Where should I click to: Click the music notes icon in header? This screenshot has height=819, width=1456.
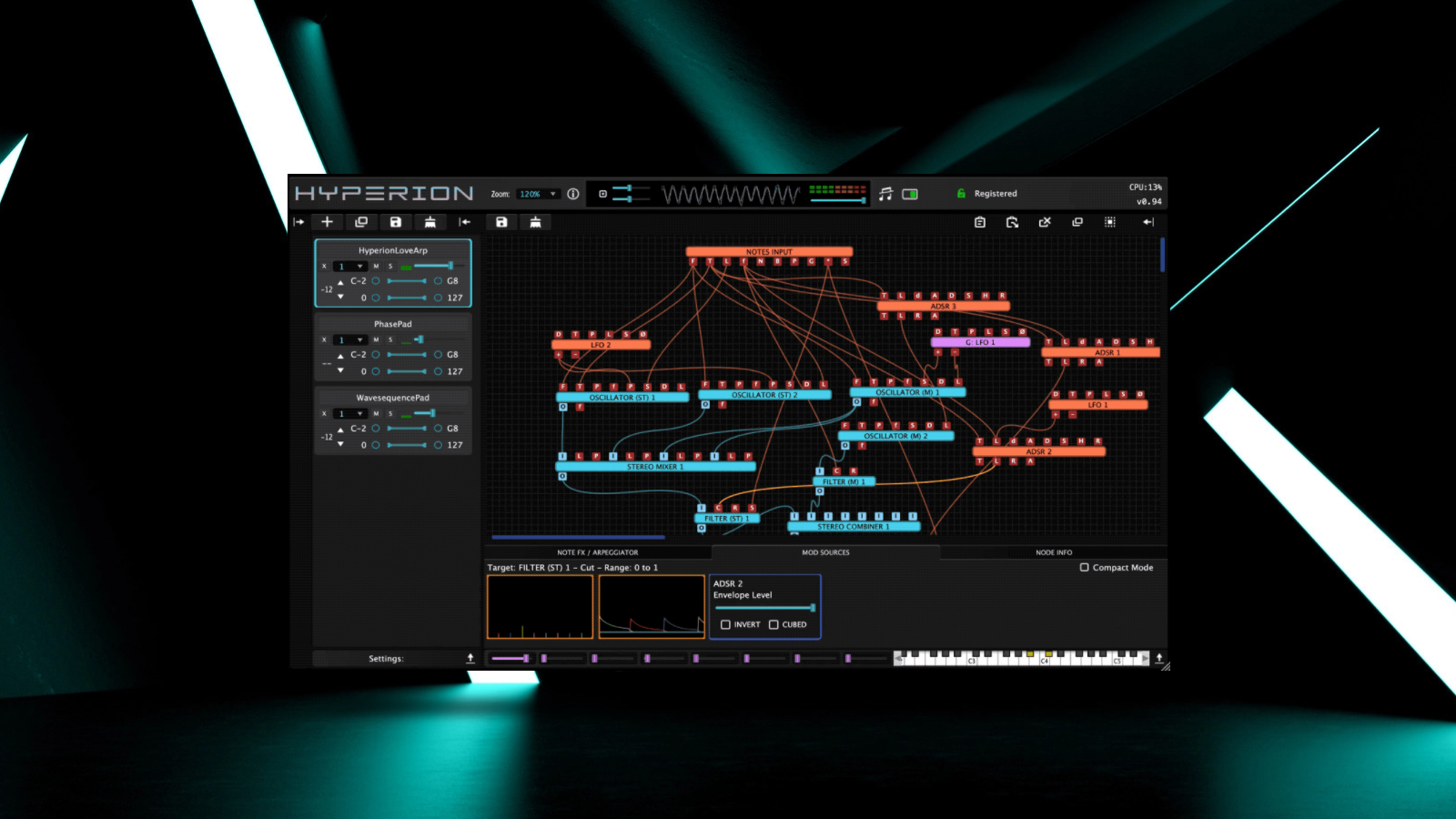click(x=886, y=194)
